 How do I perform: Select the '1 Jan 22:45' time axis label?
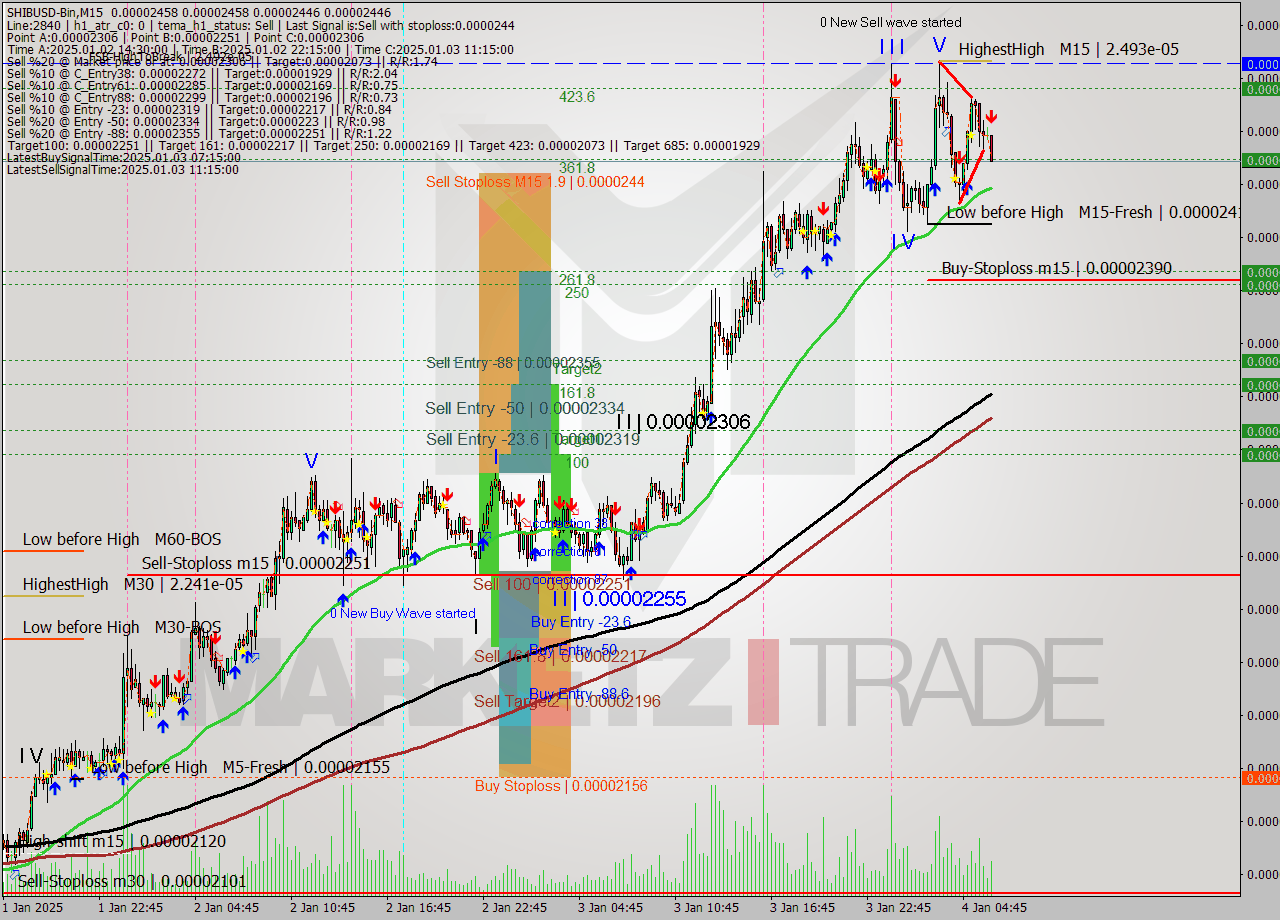click(x=131, y=908)
